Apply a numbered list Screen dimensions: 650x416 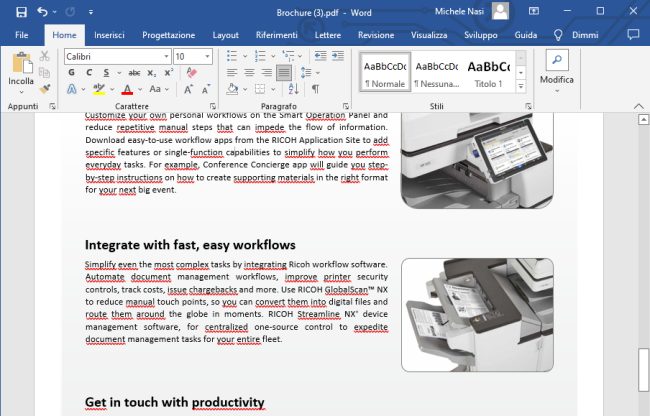pos(260,56)
